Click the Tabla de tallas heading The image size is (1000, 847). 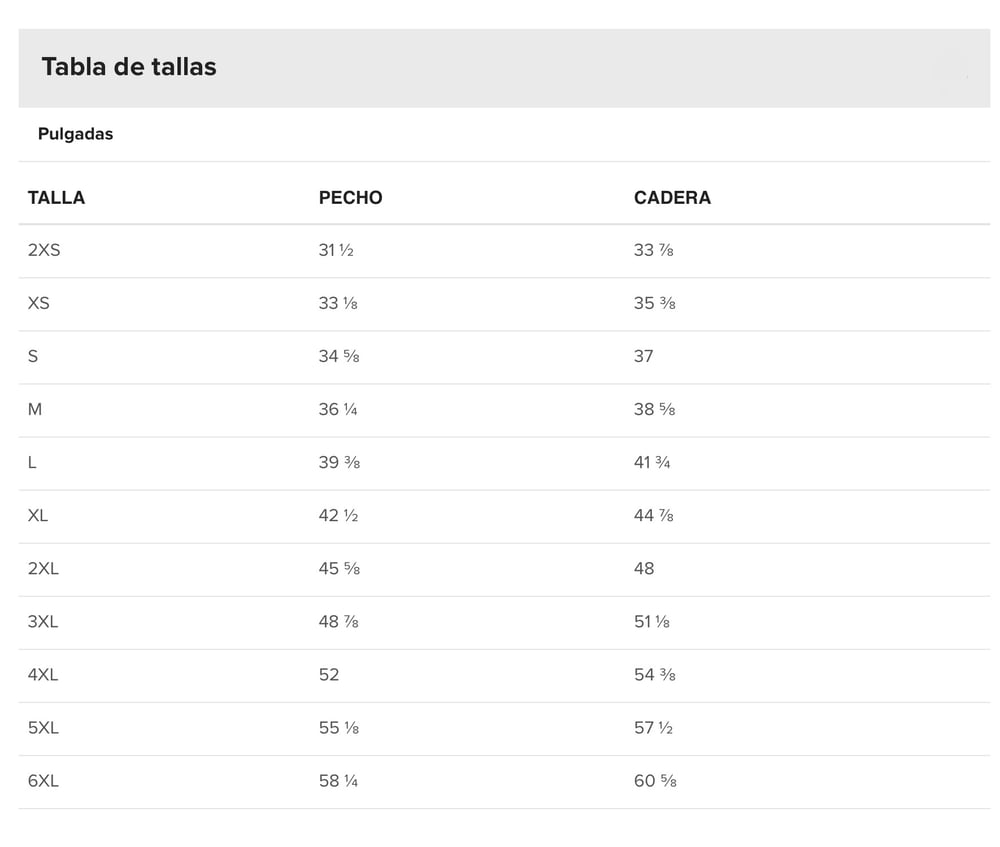point(129,67)
